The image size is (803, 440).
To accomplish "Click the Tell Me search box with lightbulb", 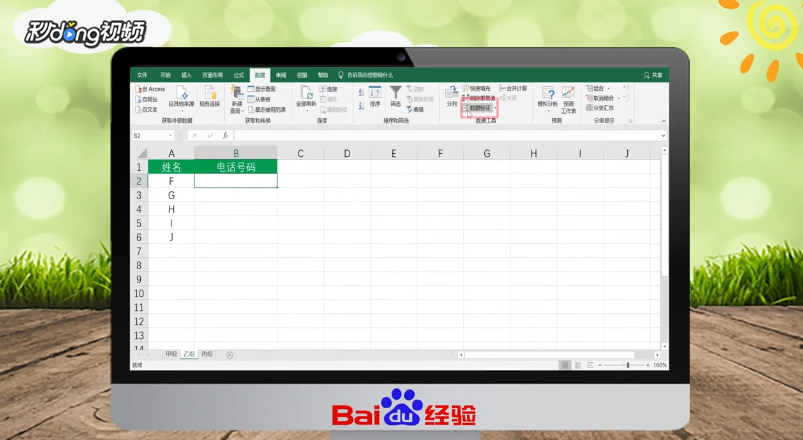I will [x=366, y=75].
